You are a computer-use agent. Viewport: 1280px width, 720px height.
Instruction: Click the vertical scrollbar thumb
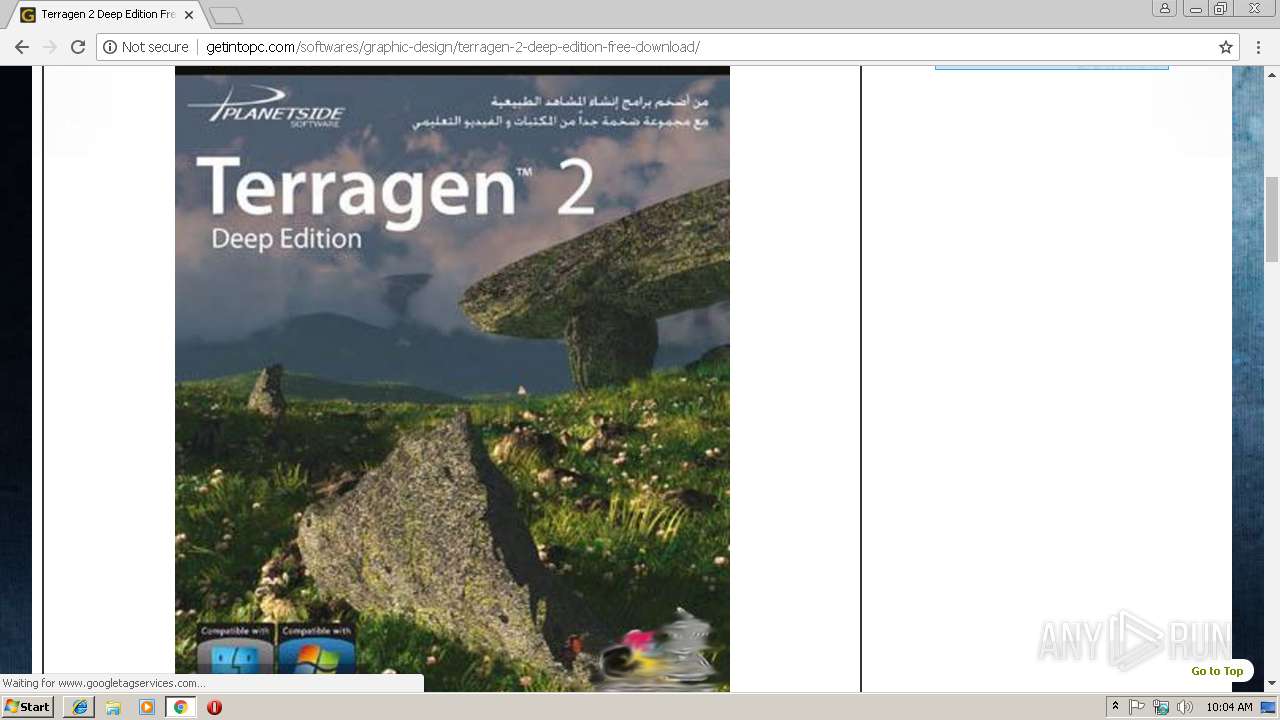pyautogui.click(x=1272, y=219)
